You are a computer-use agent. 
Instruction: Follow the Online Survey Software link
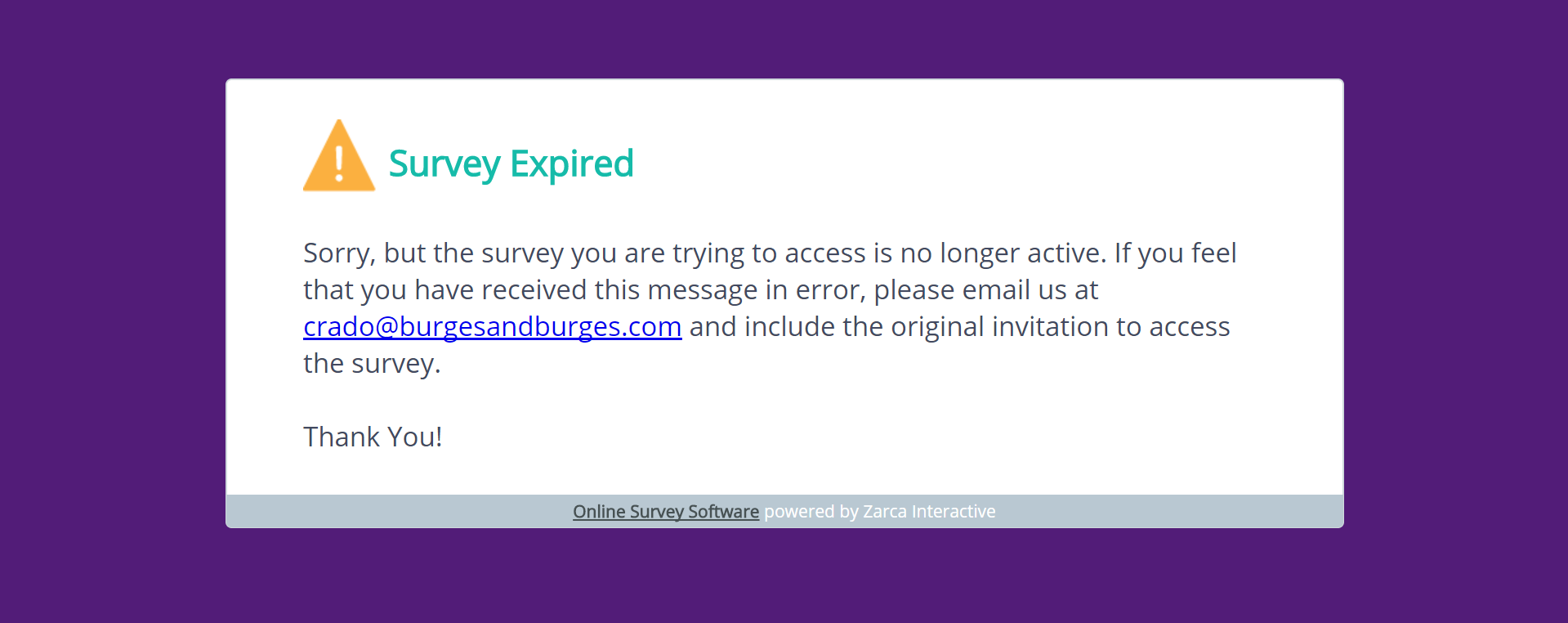pyautogui.click(x=665, y=512)
